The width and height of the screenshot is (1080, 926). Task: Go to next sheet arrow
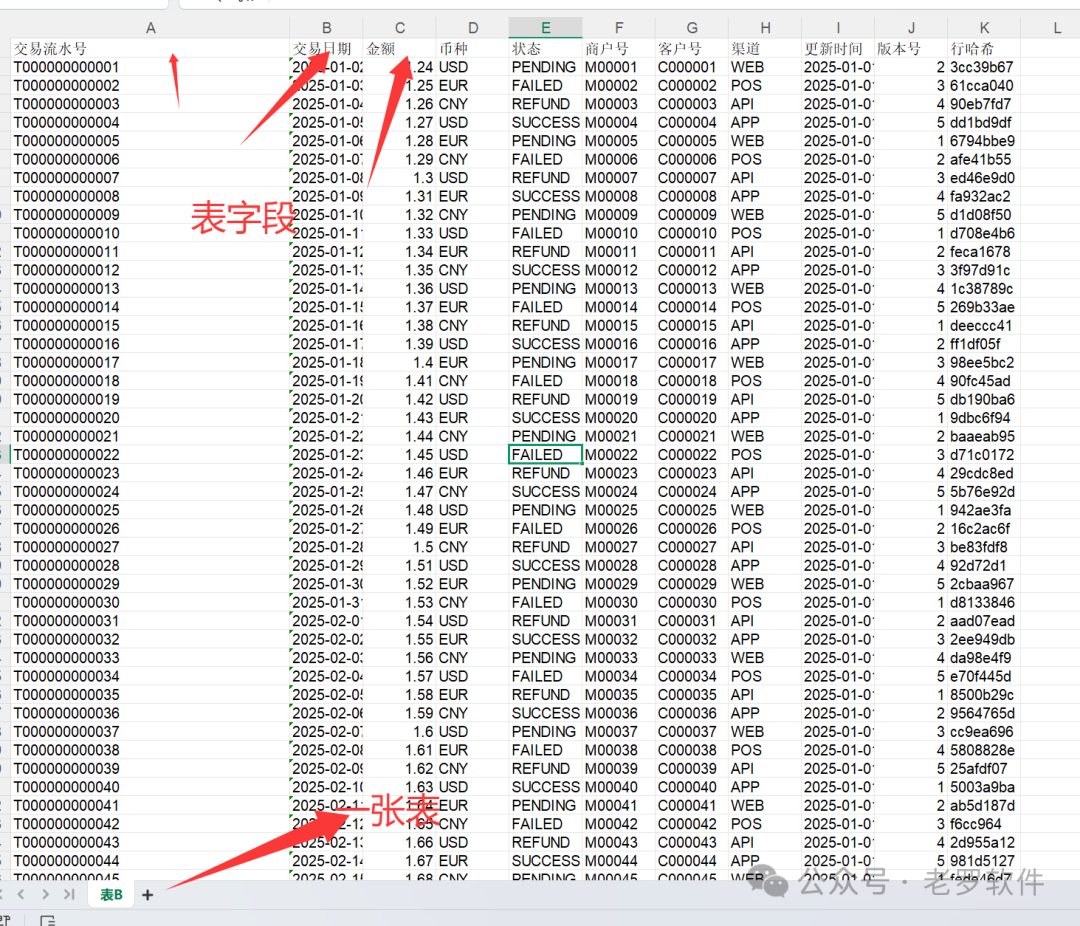[45, 894]
